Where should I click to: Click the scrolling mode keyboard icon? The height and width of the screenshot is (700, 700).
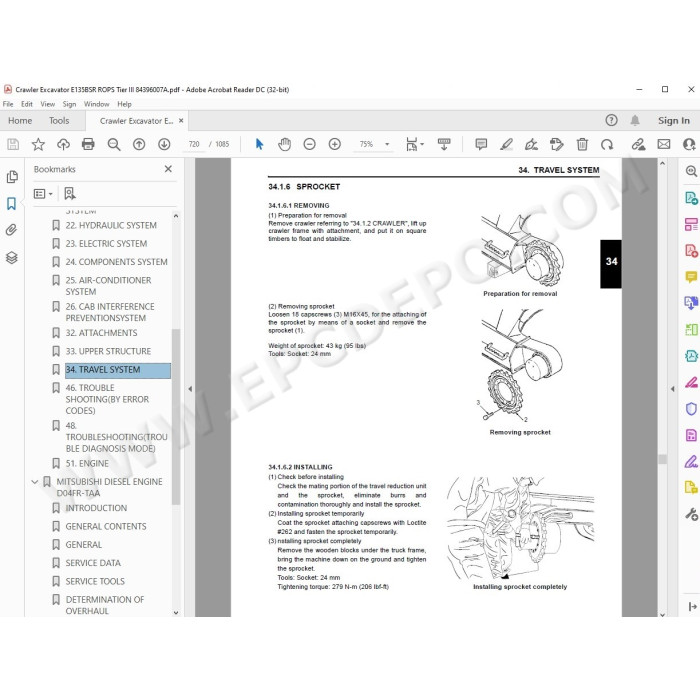(x=444, y=144)
